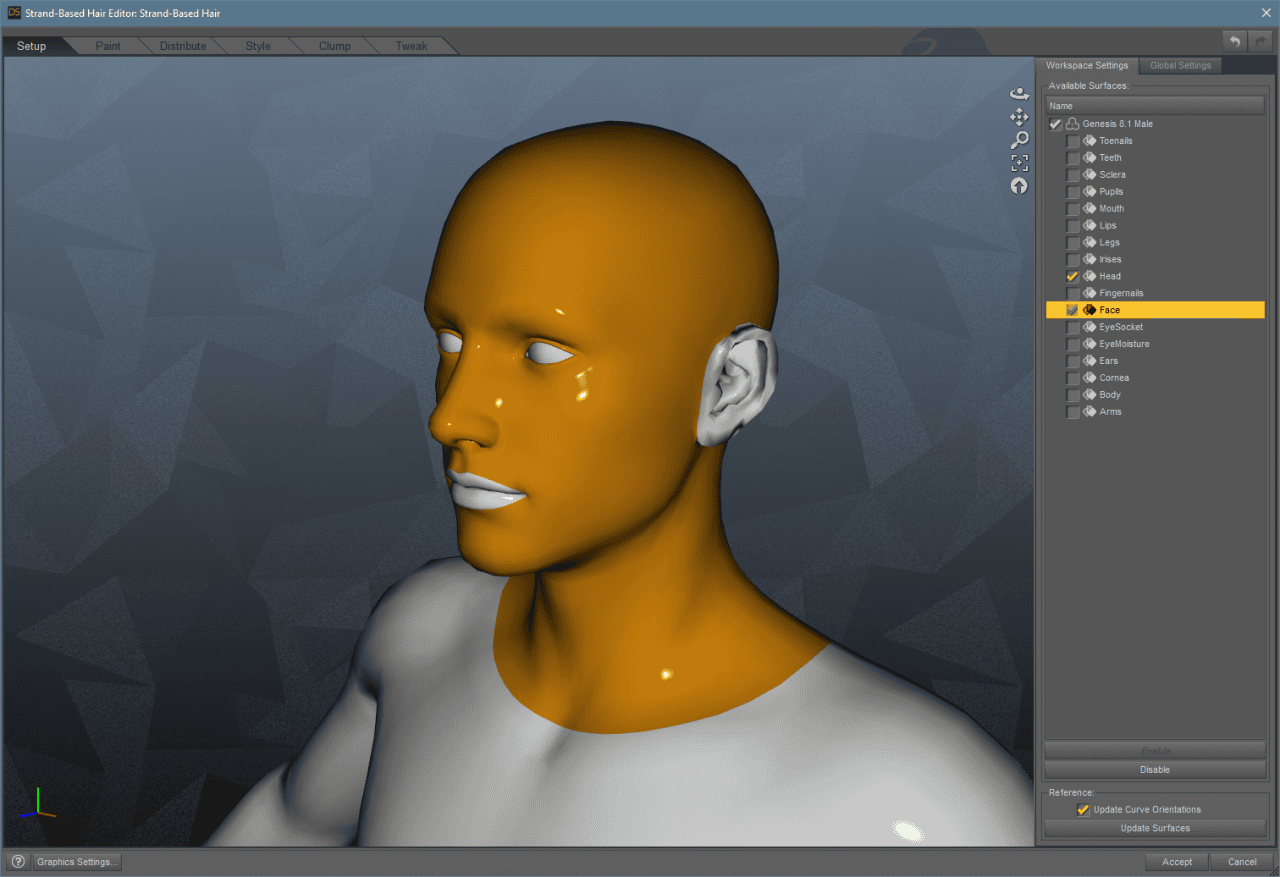1280x877 pixels.
Task: Click the redo arrow icon
Action: coord(1259,41)
